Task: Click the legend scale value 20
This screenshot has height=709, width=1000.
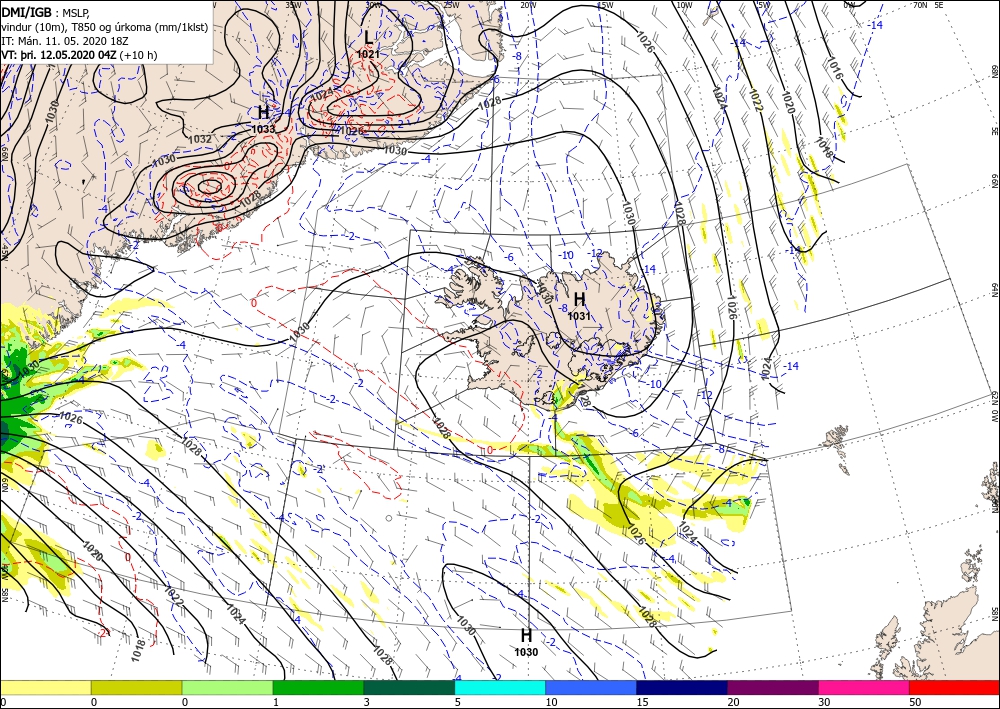Action: click(x=733, y=703)
